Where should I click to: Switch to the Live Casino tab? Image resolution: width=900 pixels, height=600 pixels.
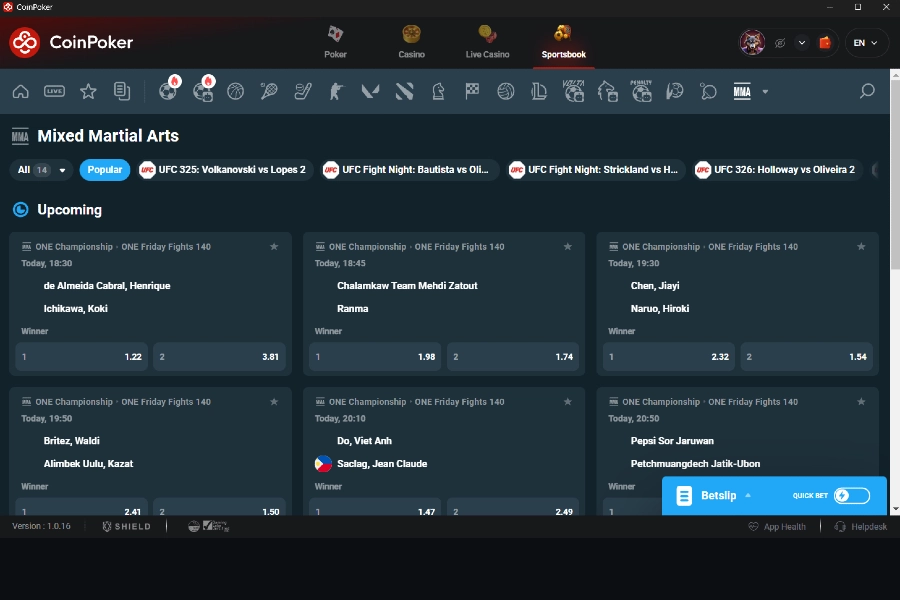[x=487, y=41]
